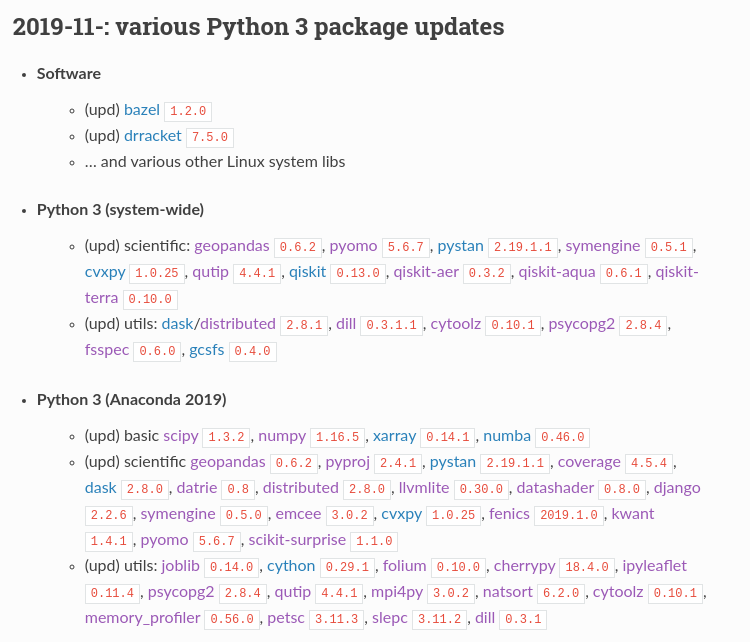
Task: Open the drracket link
Action: click(x=153, y=136)
